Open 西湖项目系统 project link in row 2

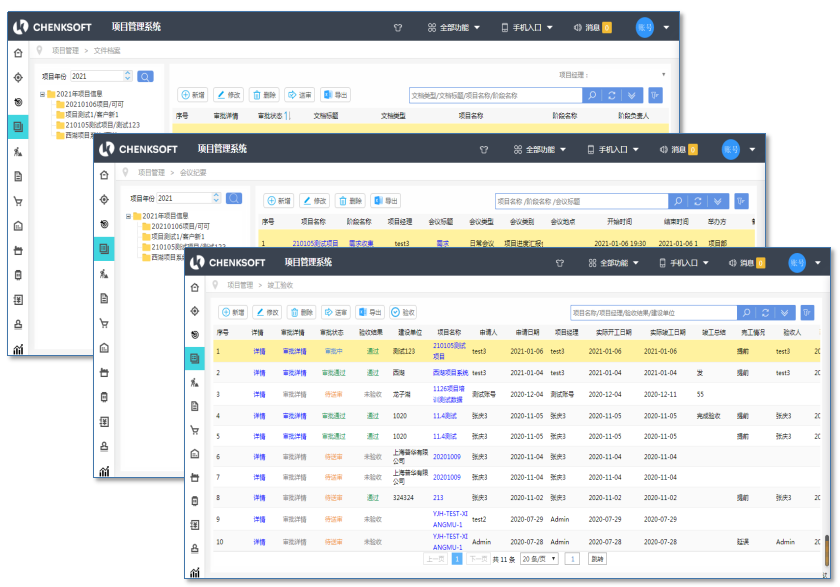coord(451,373)
